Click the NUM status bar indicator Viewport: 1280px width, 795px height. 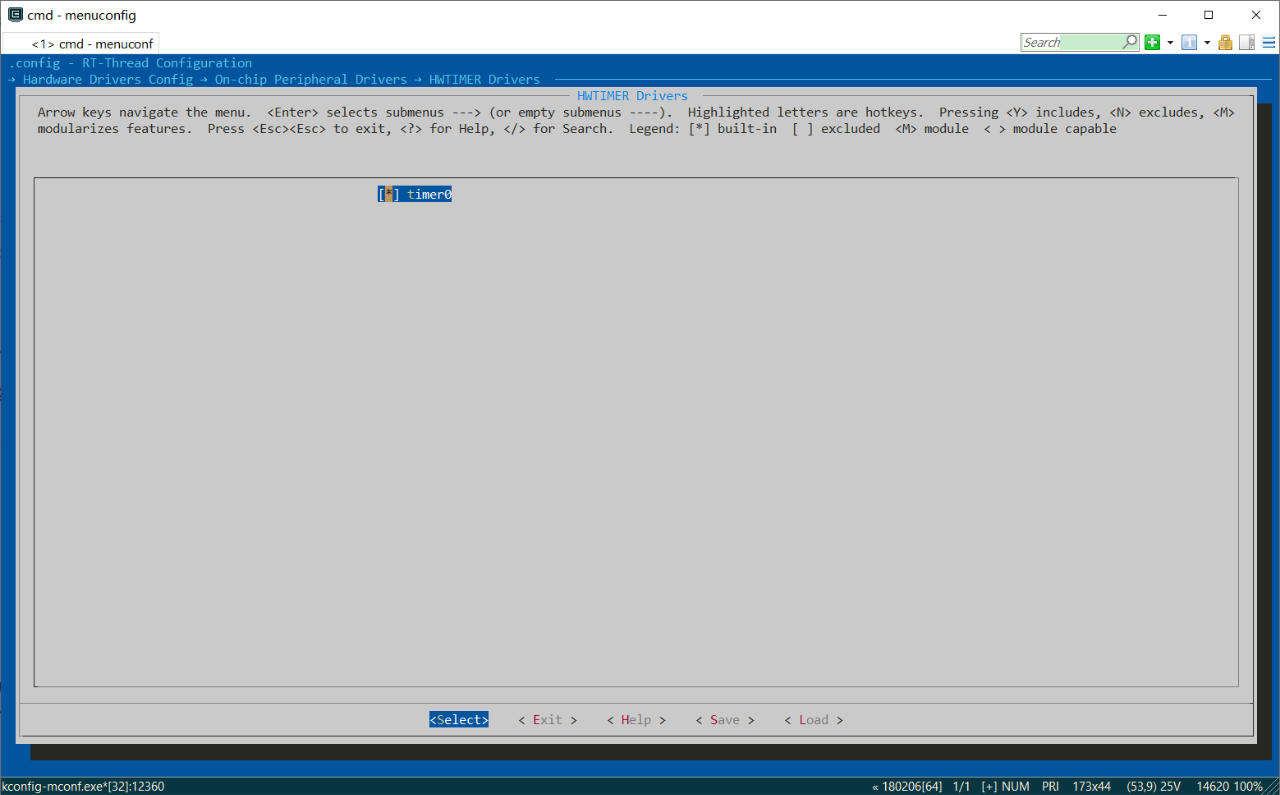pos(1016,786)
